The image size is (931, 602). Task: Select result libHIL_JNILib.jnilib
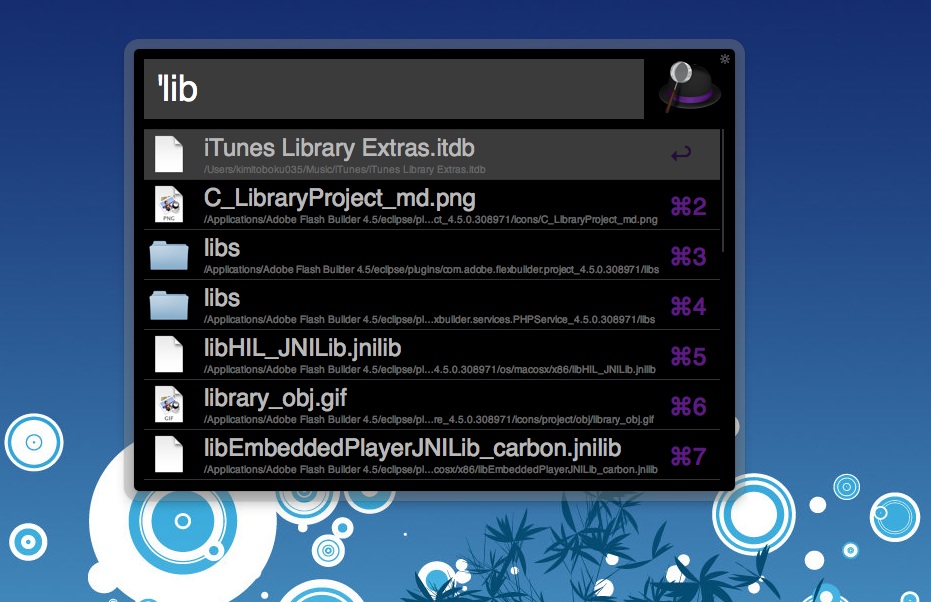coord(432,354)
